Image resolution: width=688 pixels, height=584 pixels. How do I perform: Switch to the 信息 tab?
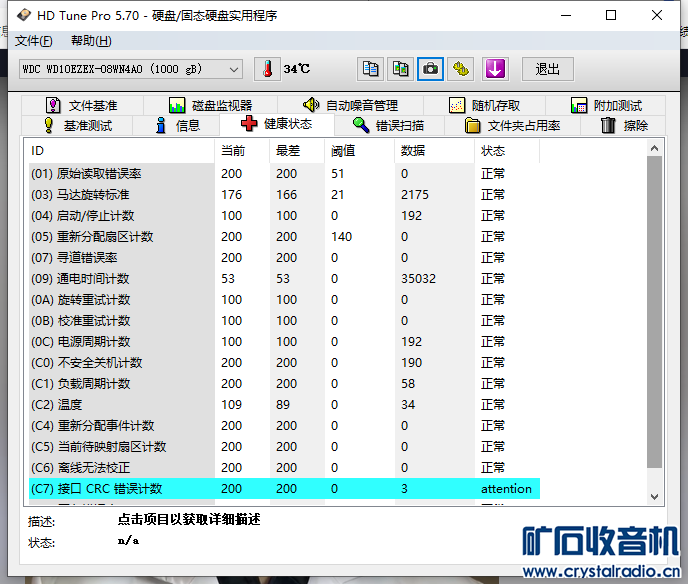[x=176, y=126]
